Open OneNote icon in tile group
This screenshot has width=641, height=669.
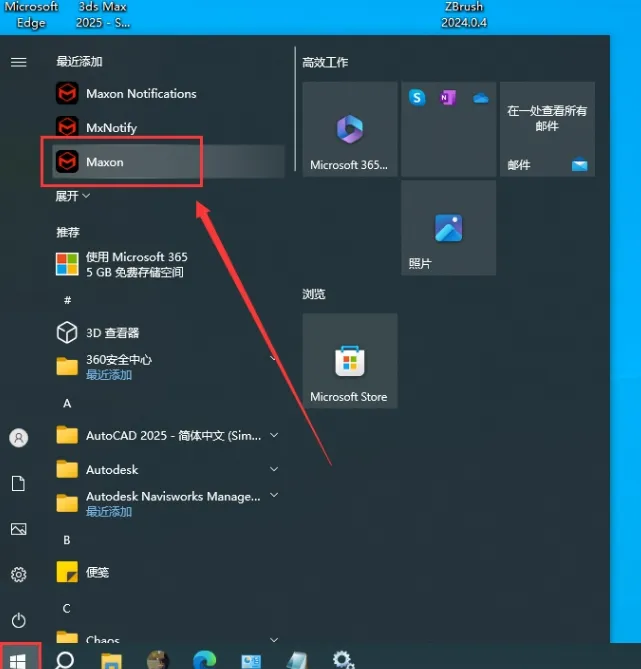(x=448, y=98)
